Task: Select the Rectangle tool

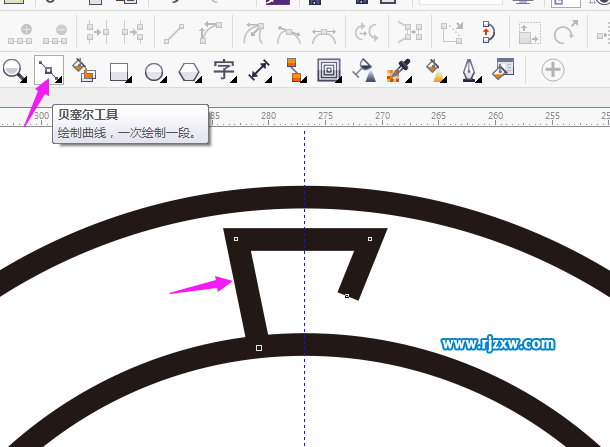Action: tap(120, 72)
